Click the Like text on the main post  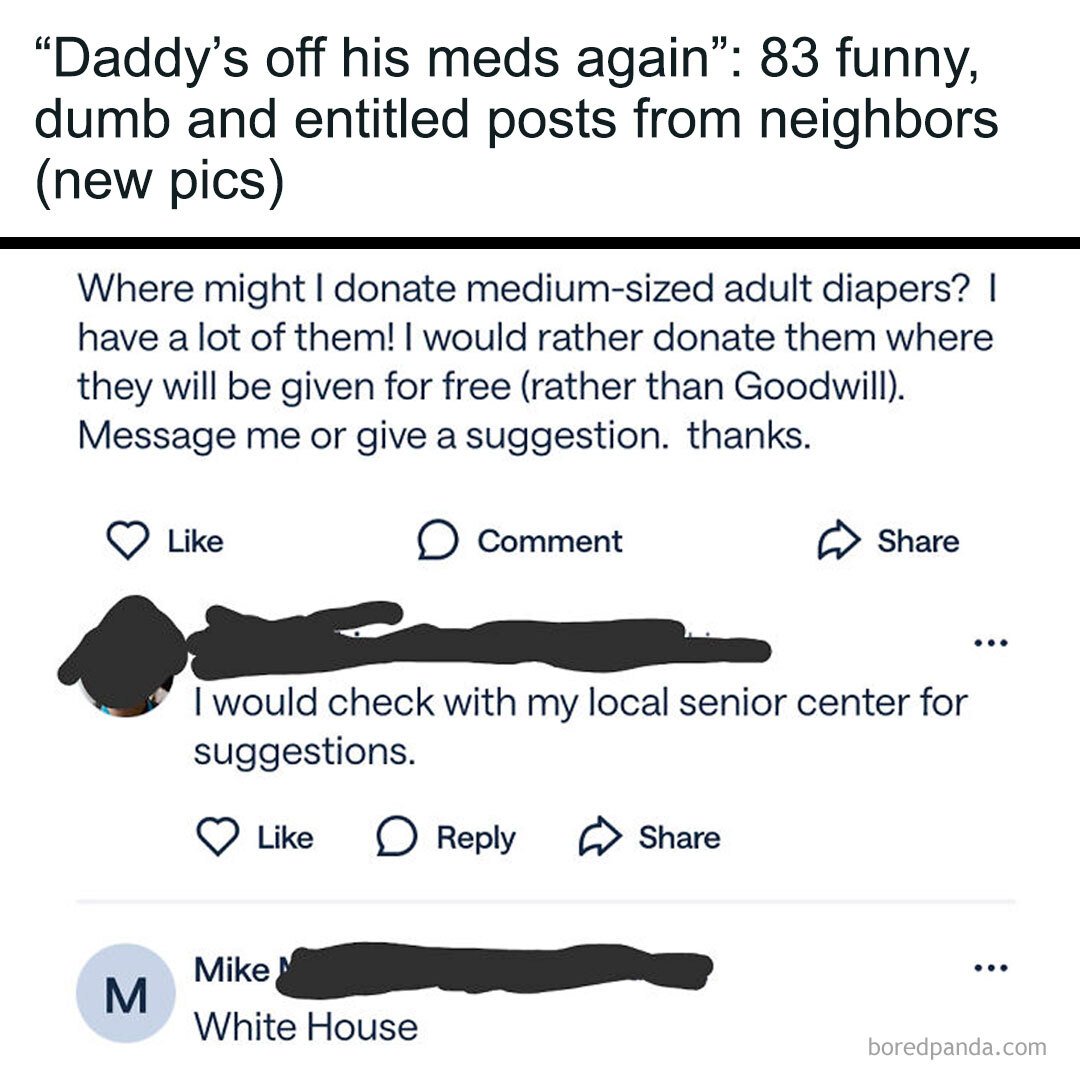(x=195, y=542)
